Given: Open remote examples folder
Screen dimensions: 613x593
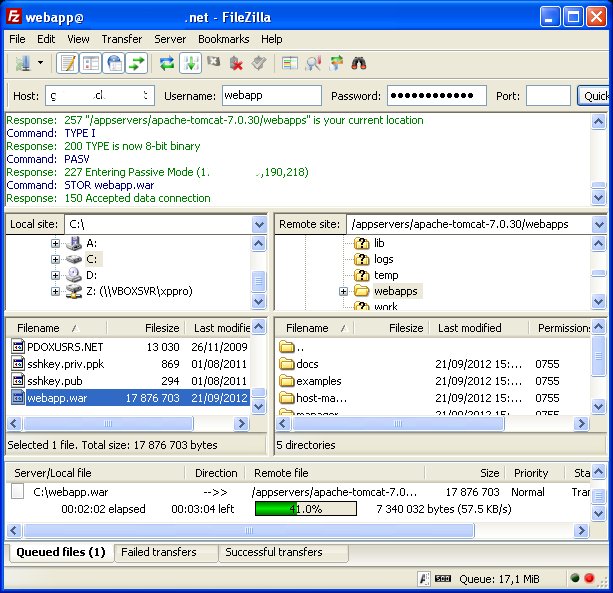Looking at the screenshot, I should tap(433, 381).
